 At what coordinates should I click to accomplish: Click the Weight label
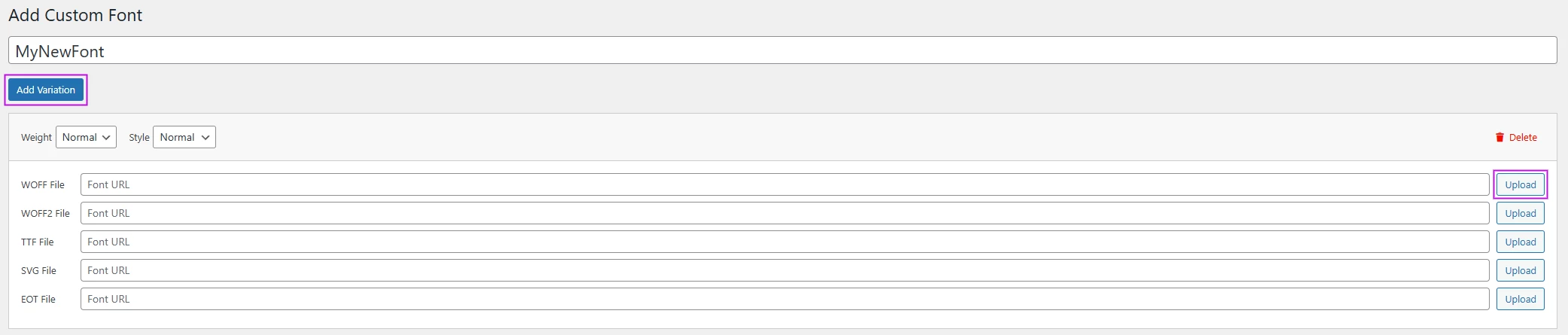click(x=36, y=137)
